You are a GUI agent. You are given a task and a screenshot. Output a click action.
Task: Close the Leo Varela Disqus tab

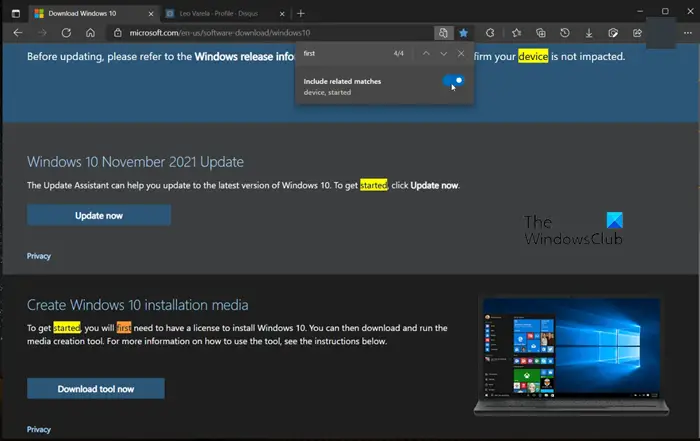[282, 14]
